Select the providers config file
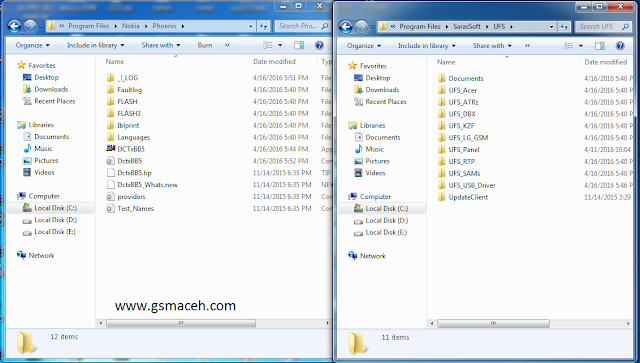The width and height of the screenshot is (640, 363). point(131,196)
